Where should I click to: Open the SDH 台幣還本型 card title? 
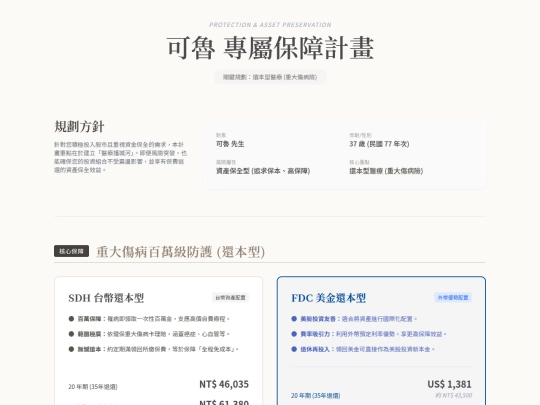coord(106,298)
